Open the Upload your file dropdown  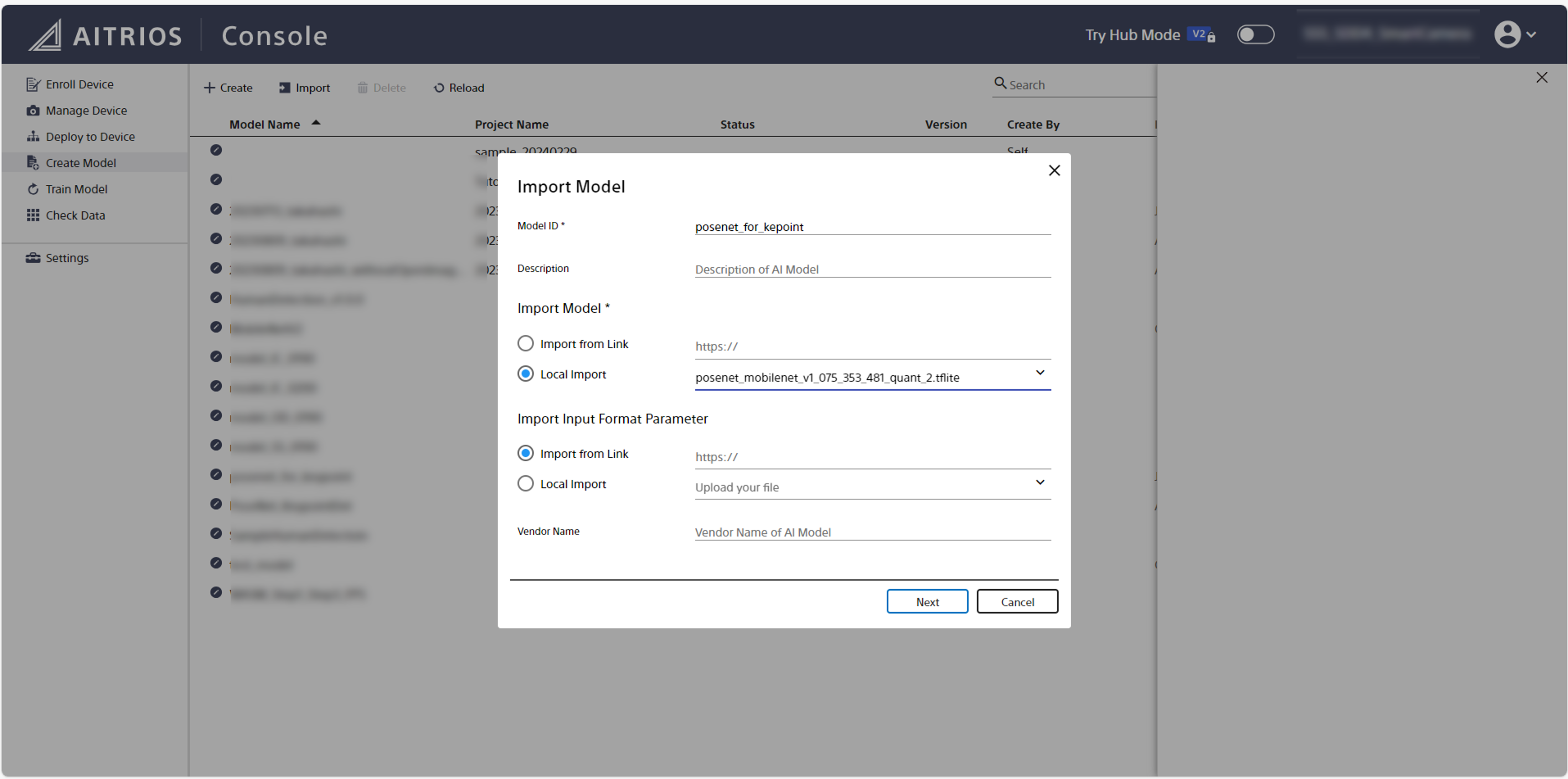pos(1040,482)
